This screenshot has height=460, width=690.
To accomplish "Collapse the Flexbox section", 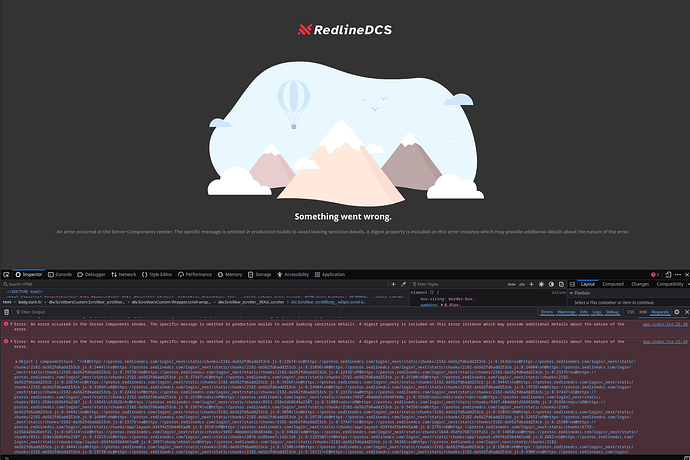I will [572, 293].
